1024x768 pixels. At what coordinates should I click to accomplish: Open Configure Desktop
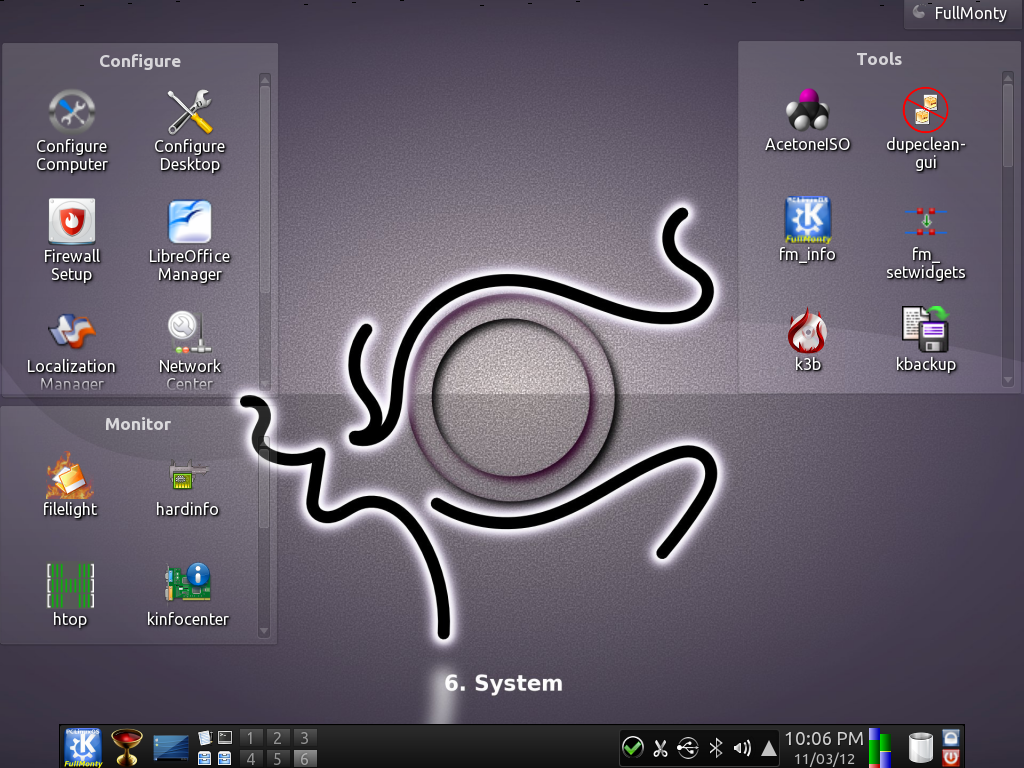click(189, 131)
